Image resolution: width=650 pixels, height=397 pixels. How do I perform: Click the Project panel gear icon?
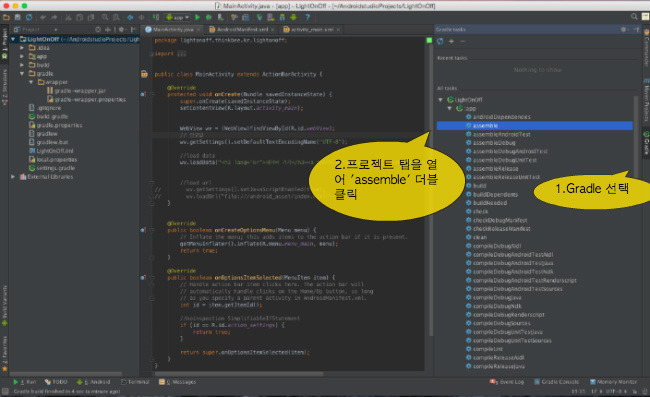click(121, 29)
